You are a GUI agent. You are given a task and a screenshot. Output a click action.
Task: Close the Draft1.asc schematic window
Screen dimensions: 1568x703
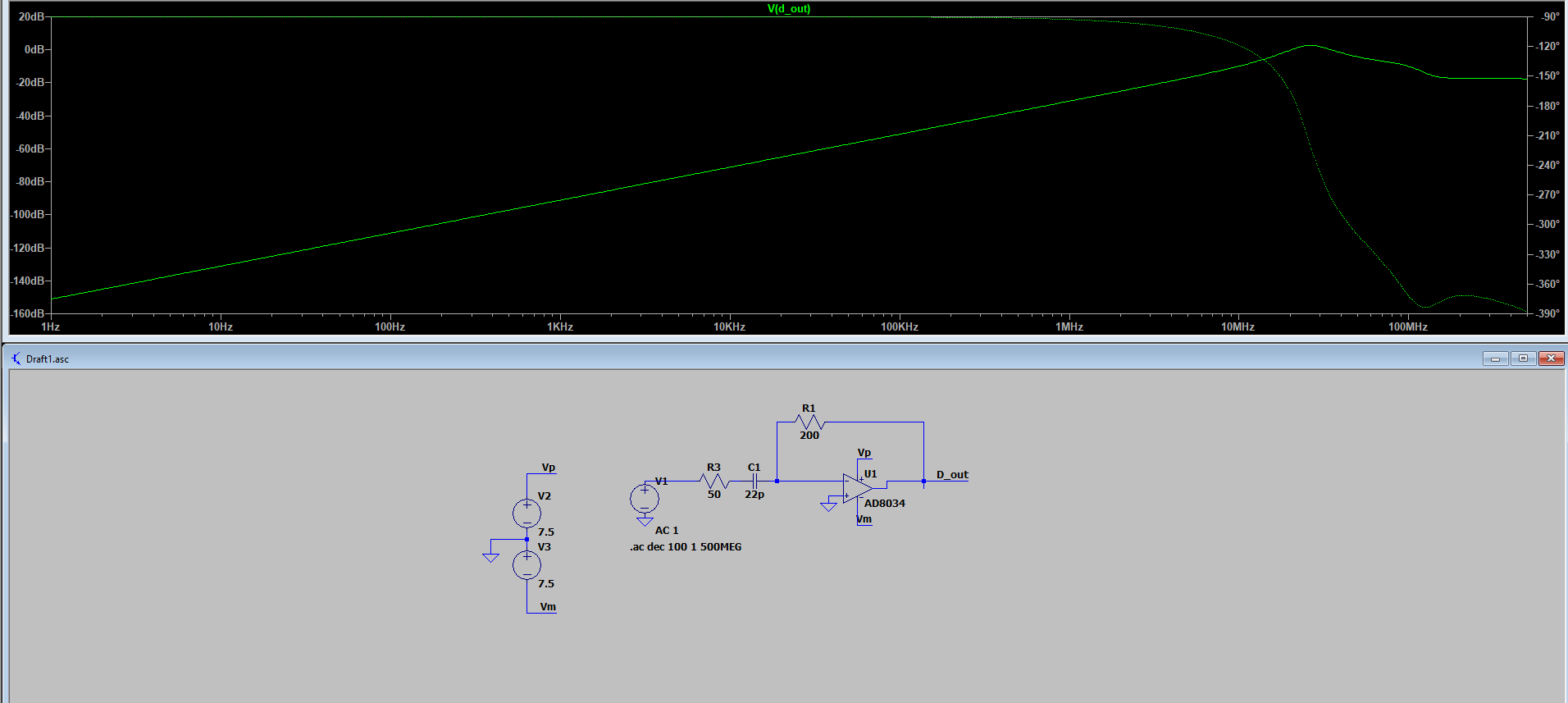tap(1551, 358)
